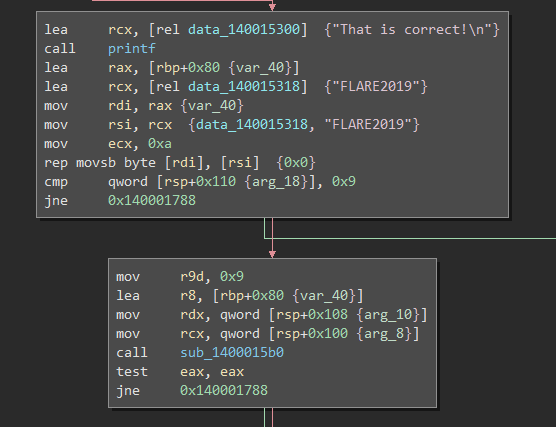Open data_140015300 in the first lea instruction

click(x=244, y=29)
